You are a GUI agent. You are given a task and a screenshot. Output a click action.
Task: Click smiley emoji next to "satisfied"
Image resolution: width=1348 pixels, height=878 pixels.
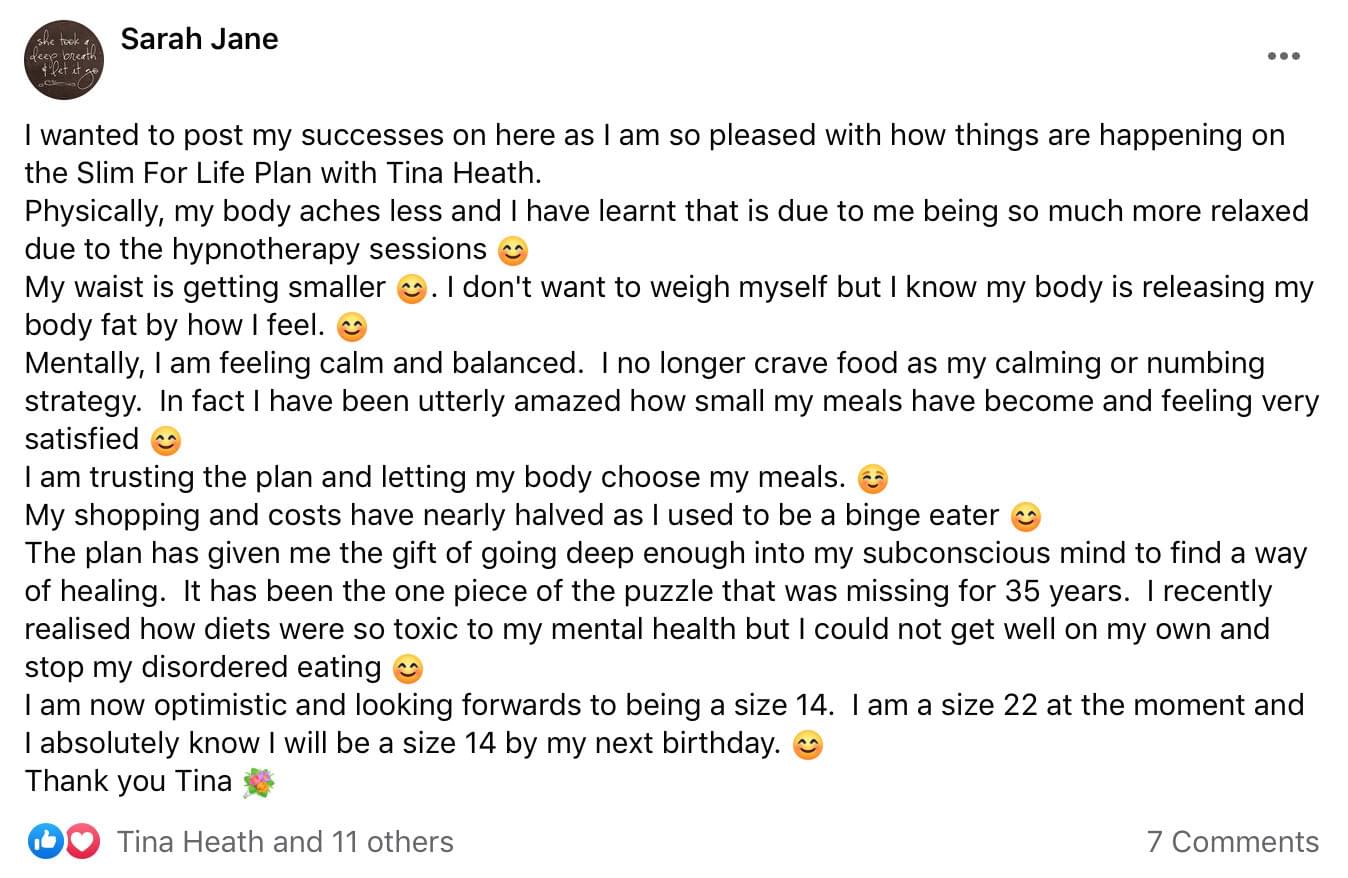click(x=165, y=440)
